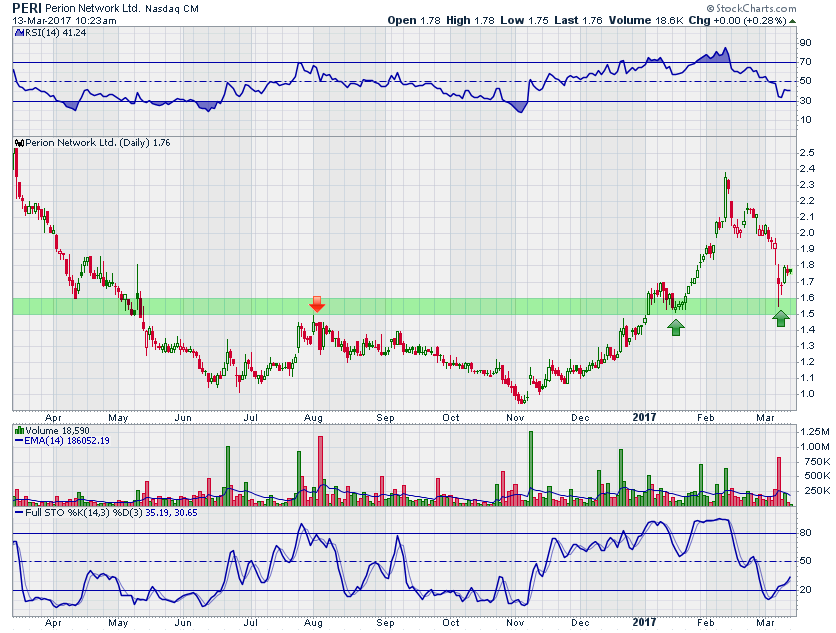Click the green up arrow under the March low

781,318
